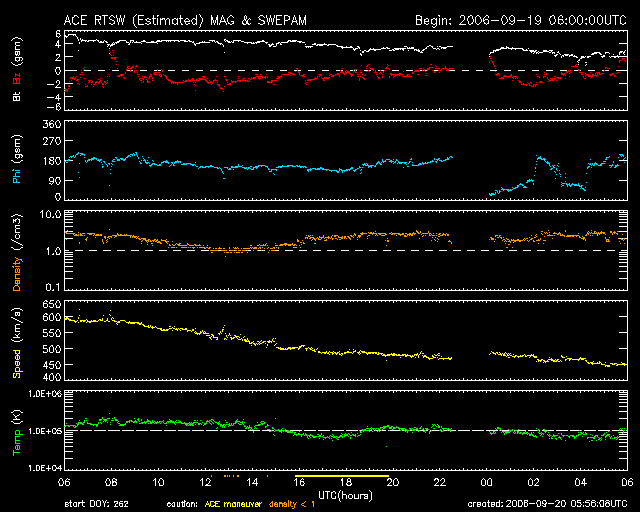This screenshot has height=512, width=640.
Task: Click the "0.1" tick on the Density axis
Action: point(53,287)
